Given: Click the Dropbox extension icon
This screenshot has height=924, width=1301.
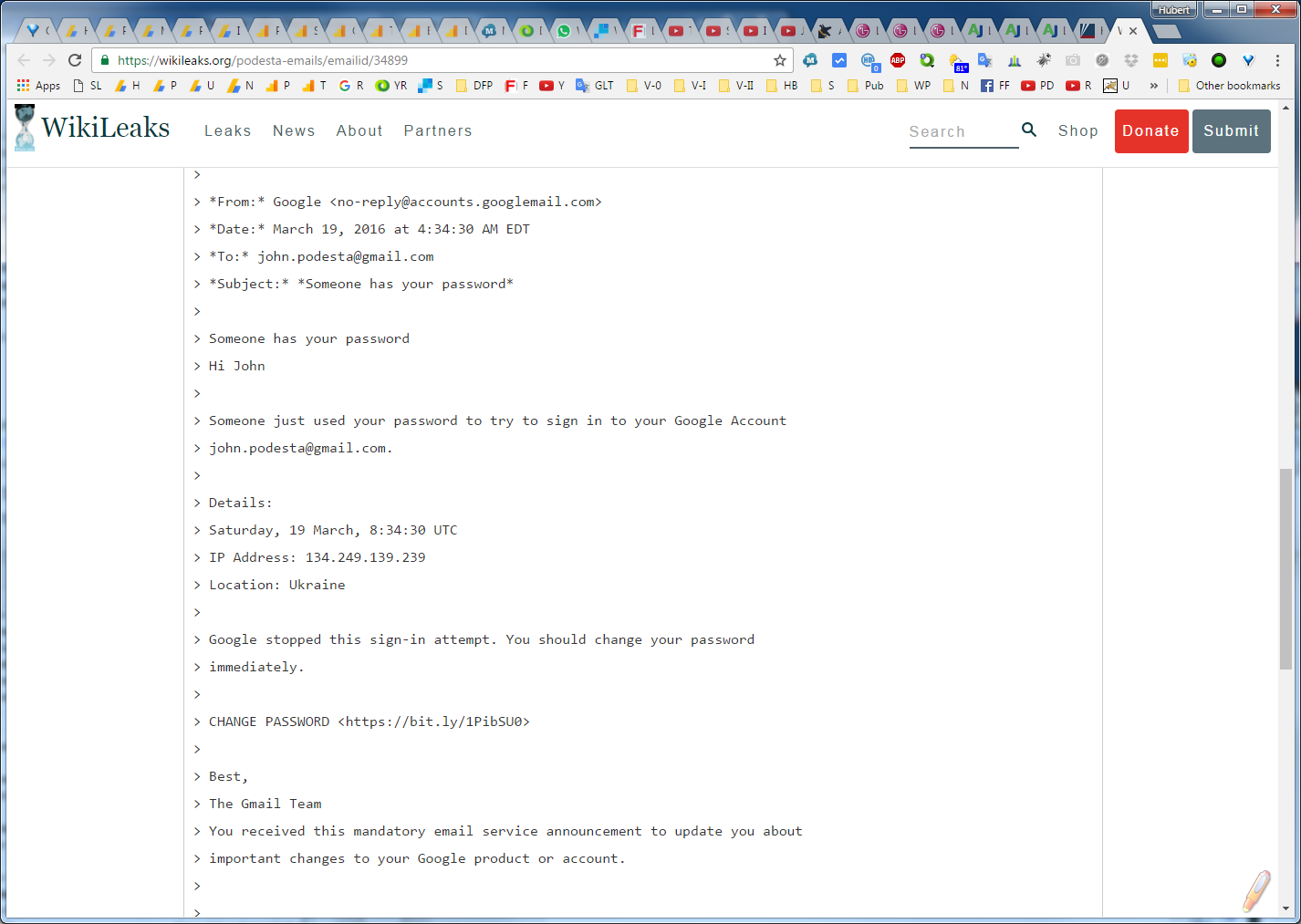Looking at the screenshot, I should click(1131, 60).
